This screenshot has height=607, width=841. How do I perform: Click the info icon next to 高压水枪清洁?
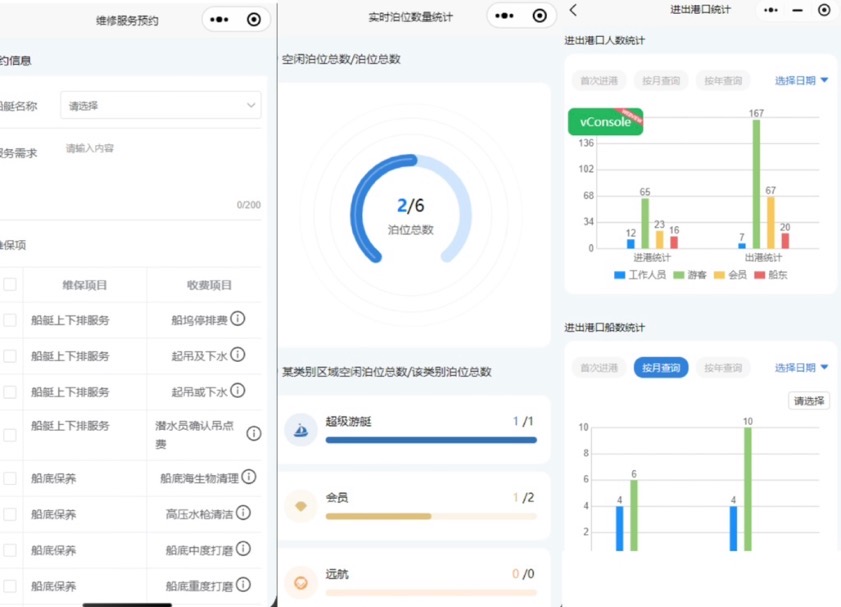point(243,513)
